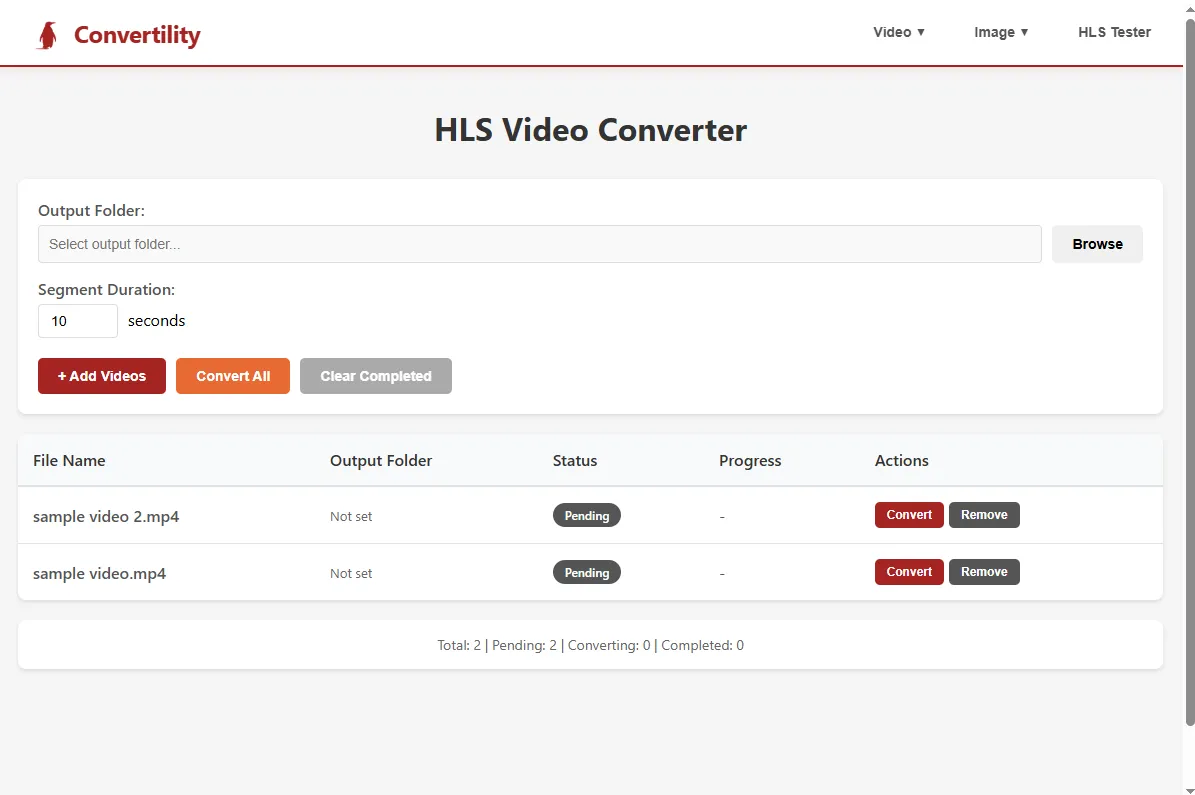This screenshot has height=795, width=1195.
Task: Click the Clear Completed button
Action: click(x=375, y=375)
